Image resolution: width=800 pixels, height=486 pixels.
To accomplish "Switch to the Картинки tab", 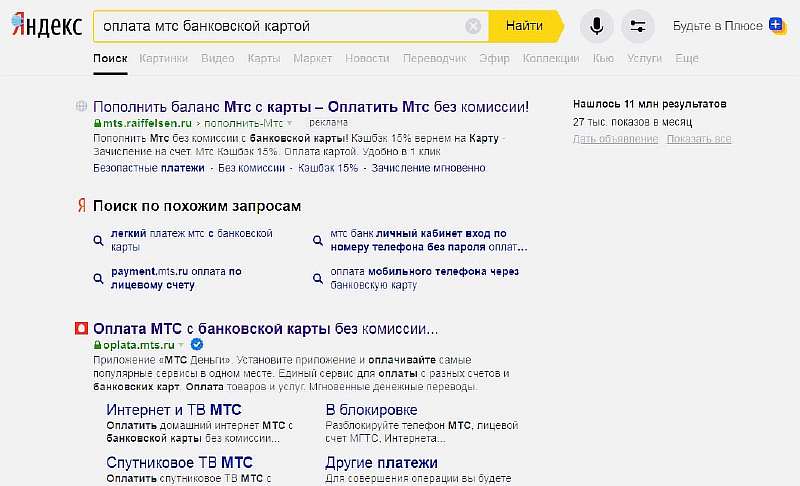I will pos(164,59).
